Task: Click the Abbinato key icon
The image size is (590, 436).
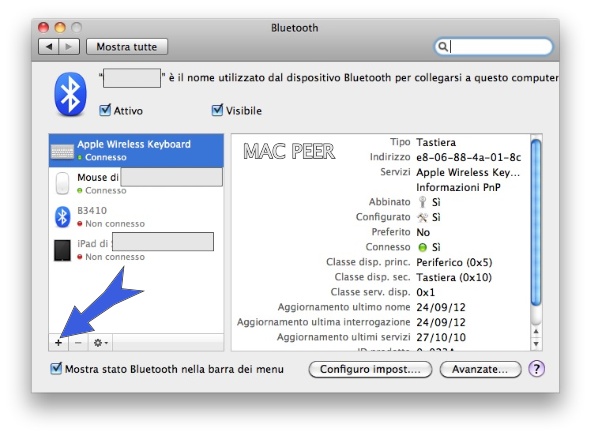Action: [x=422, y=202]
